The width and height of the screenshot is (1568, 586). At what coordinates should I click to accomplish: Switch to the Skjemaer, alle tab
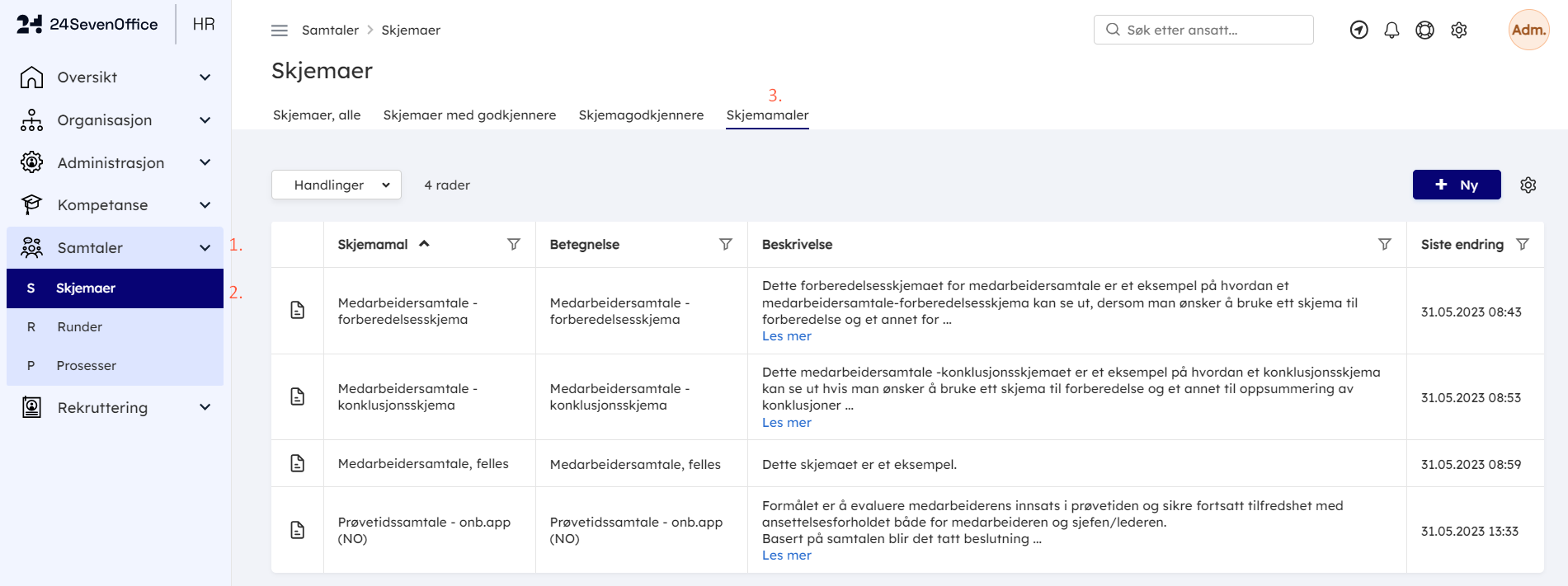click(317, 115)
